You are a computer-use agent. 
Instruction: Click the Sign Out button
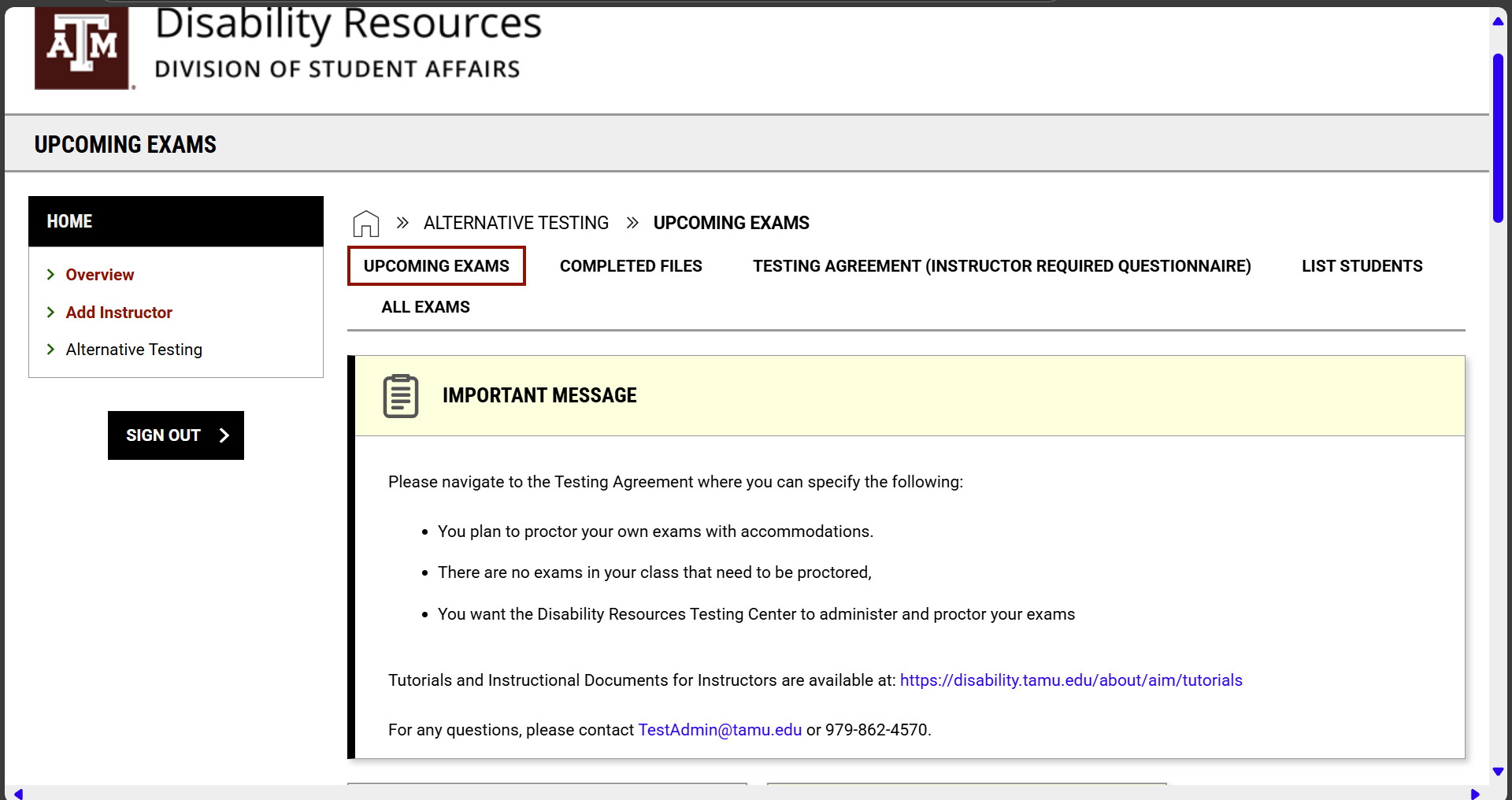click(175, 435)
